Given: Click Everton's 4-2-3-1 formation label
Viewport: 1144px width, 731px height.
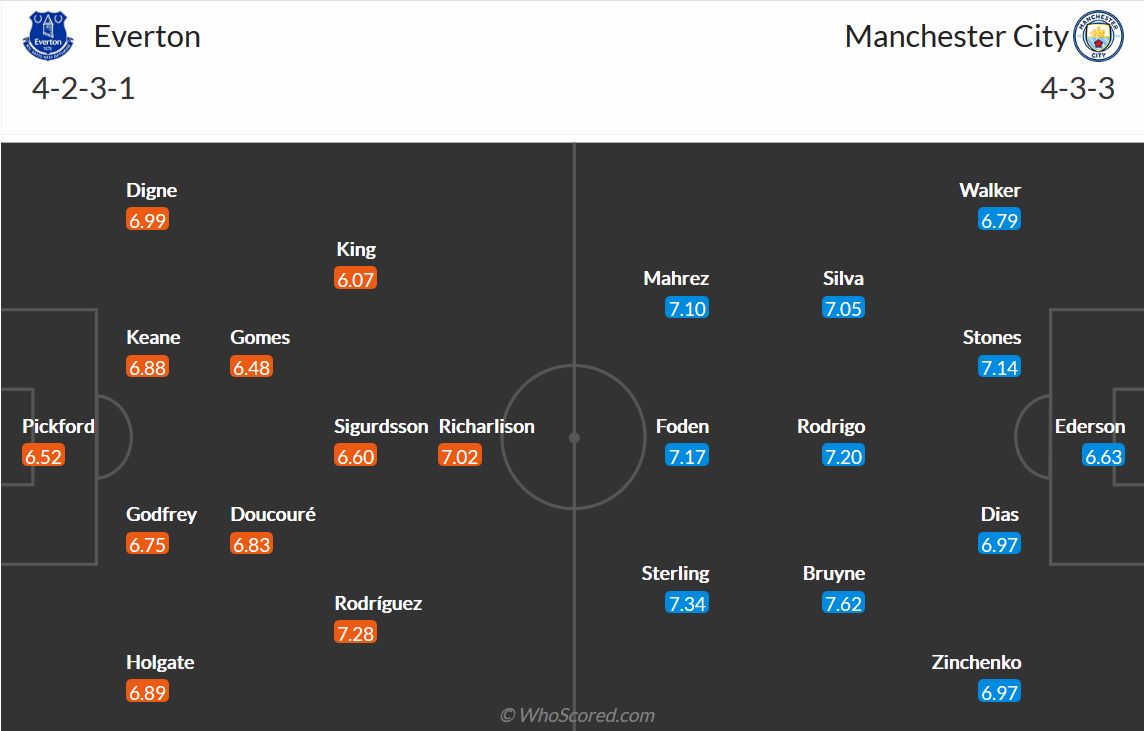Looking at the screenshot, I should coord(83,89).
